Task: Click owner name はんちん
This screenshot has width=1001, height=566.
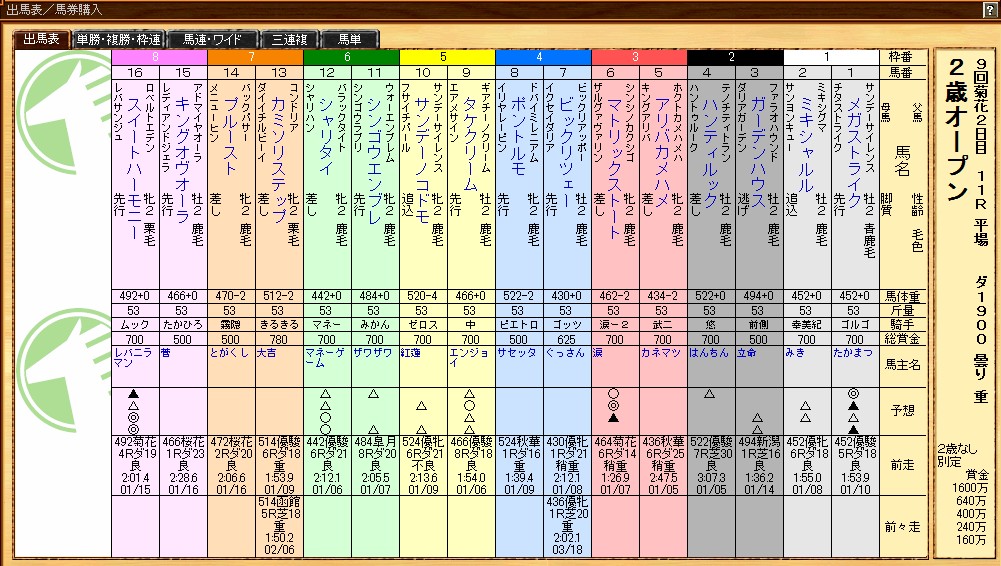Action: (x=709, y=353)
